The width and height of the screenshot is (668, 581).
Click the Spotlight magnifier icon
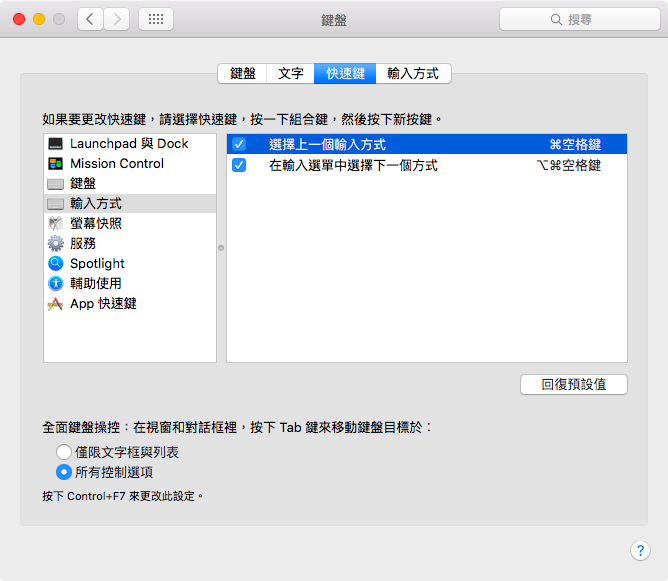(x=55, y=263)
